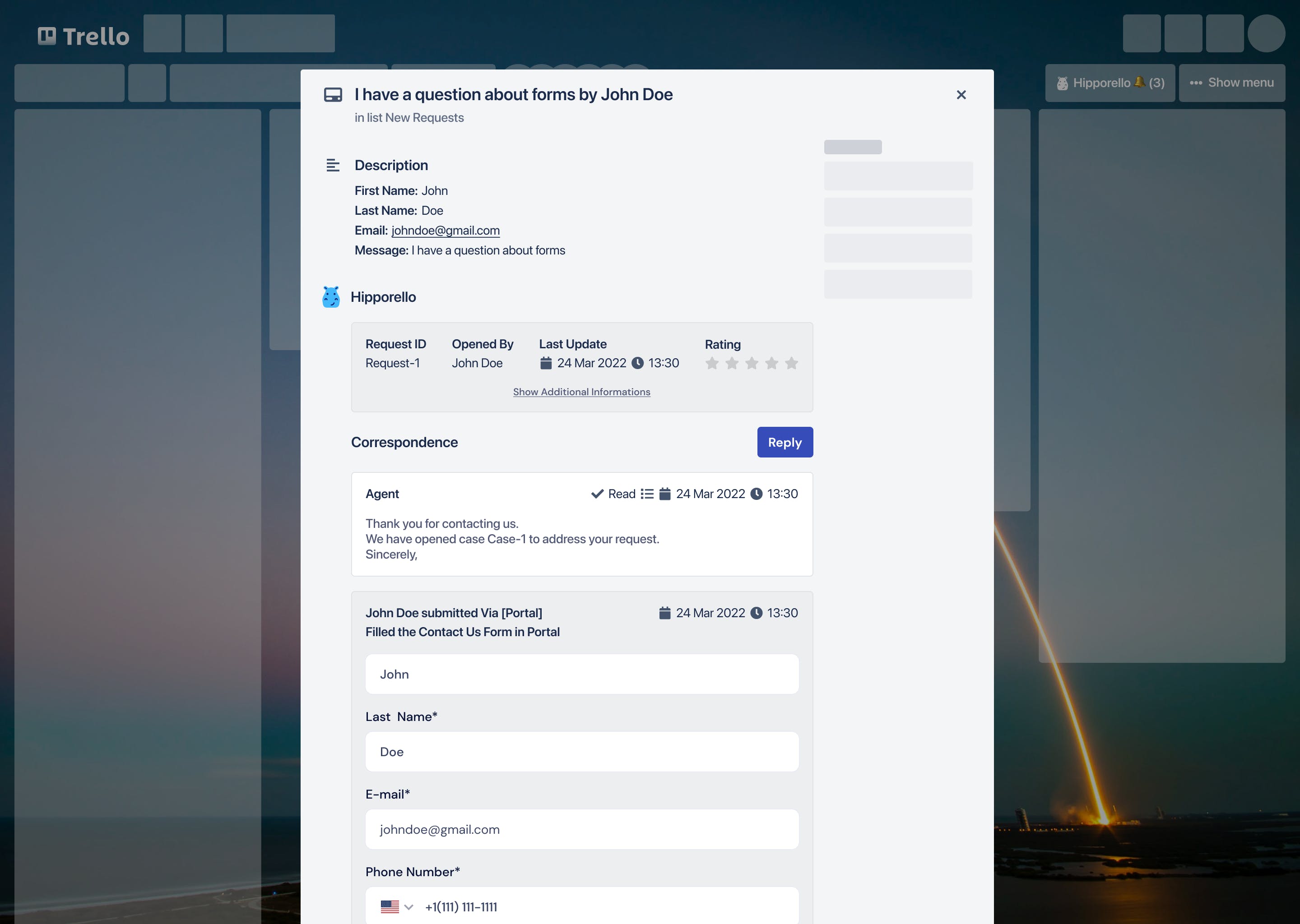This screenshot has height=924, width=1300.
Task: Click the Trello logo in header
Action: [x=84, y=36]
